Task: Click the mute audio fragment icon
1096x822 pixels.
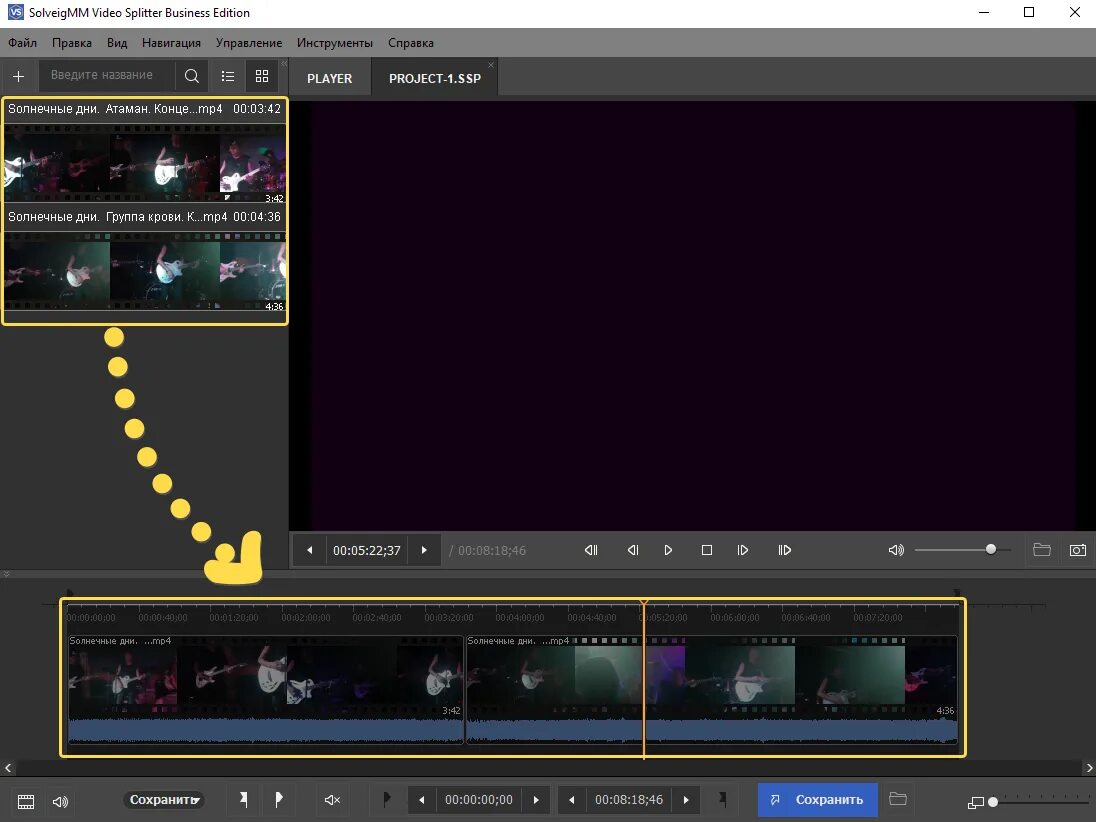Action: [333, 800]
